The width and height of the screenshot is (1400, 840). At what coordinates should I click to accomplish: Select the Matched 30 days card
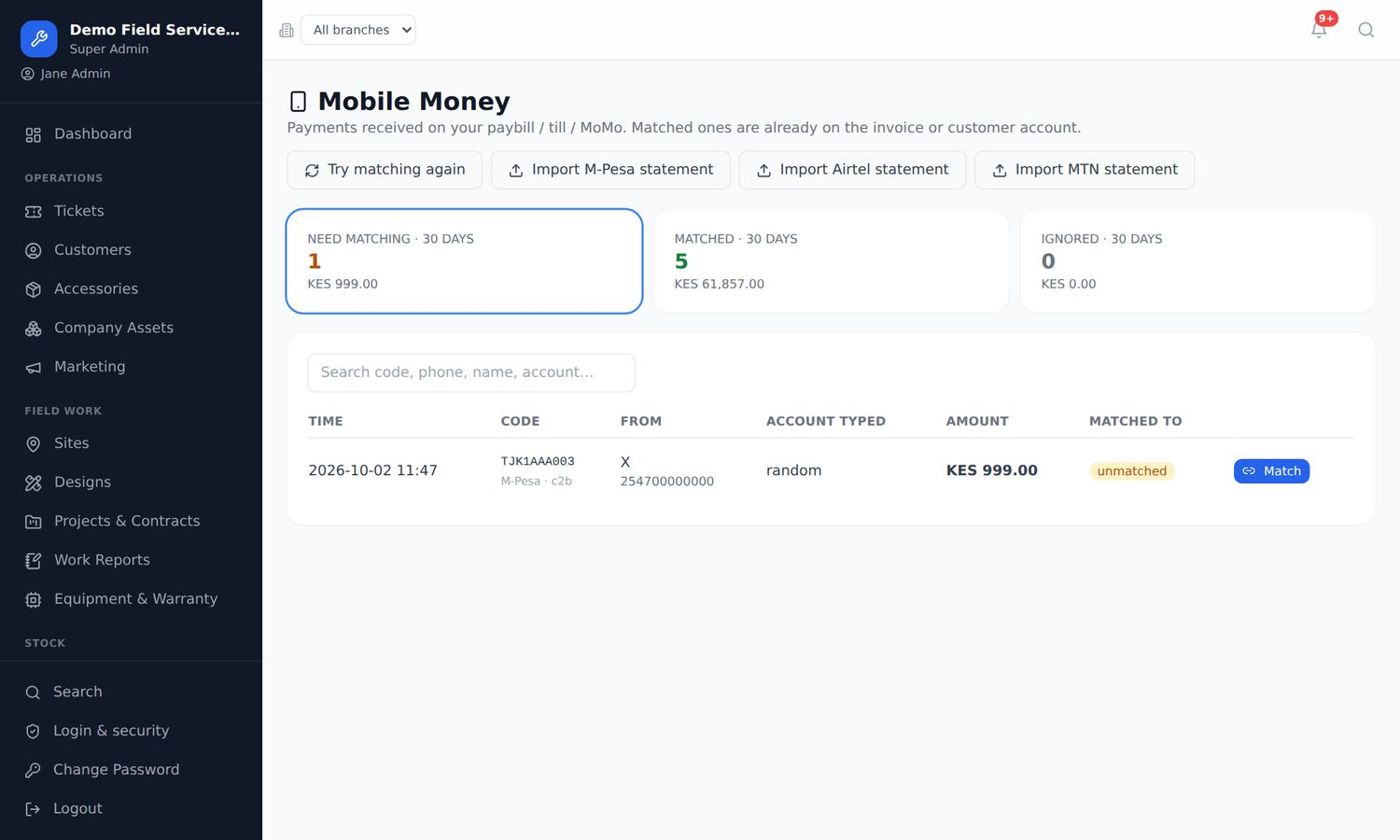tap(831, 261)
